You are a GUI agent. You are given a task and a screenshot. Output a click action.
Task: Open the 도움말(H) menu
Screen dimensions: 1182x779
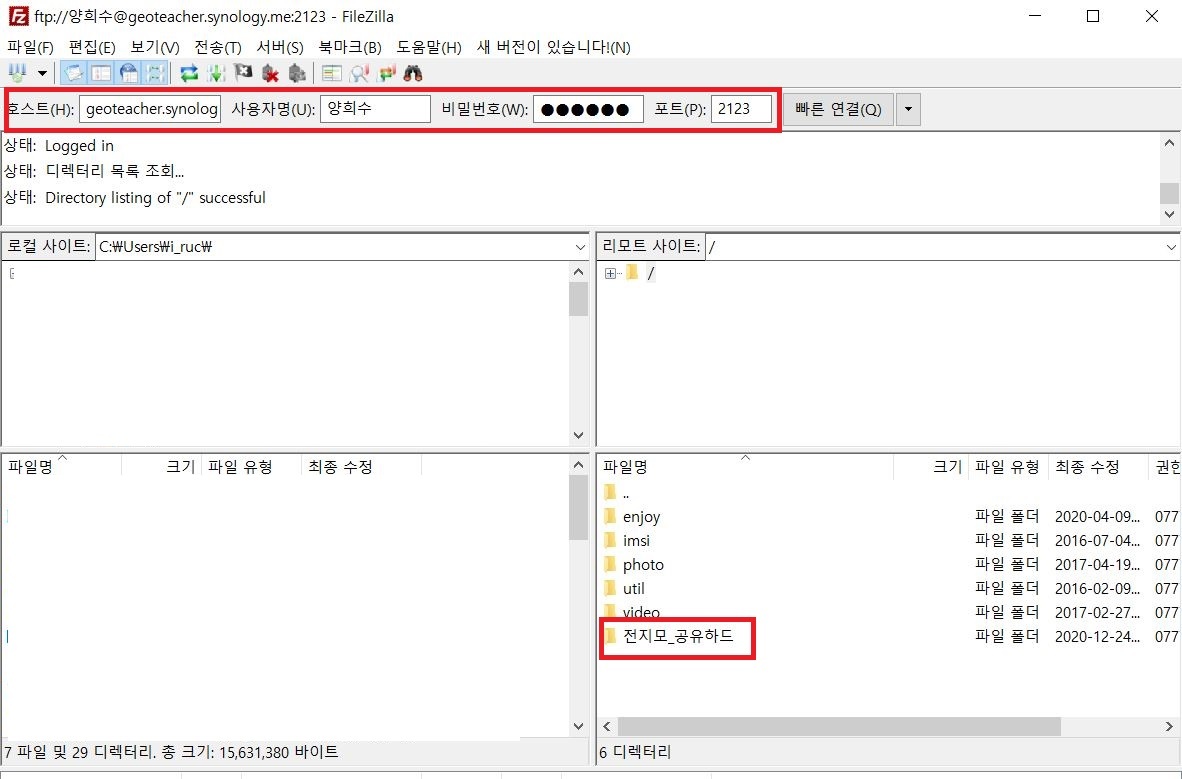429,47
